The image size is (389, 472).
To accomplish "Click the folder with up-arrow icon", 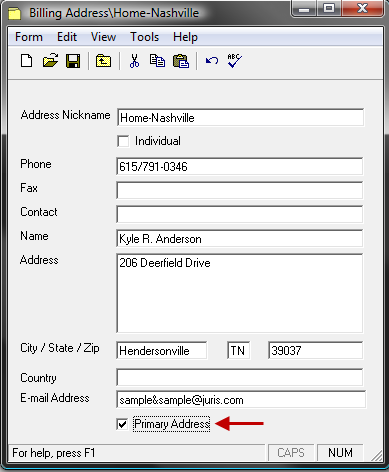I will pyautogui.click(x=103, y=61).
